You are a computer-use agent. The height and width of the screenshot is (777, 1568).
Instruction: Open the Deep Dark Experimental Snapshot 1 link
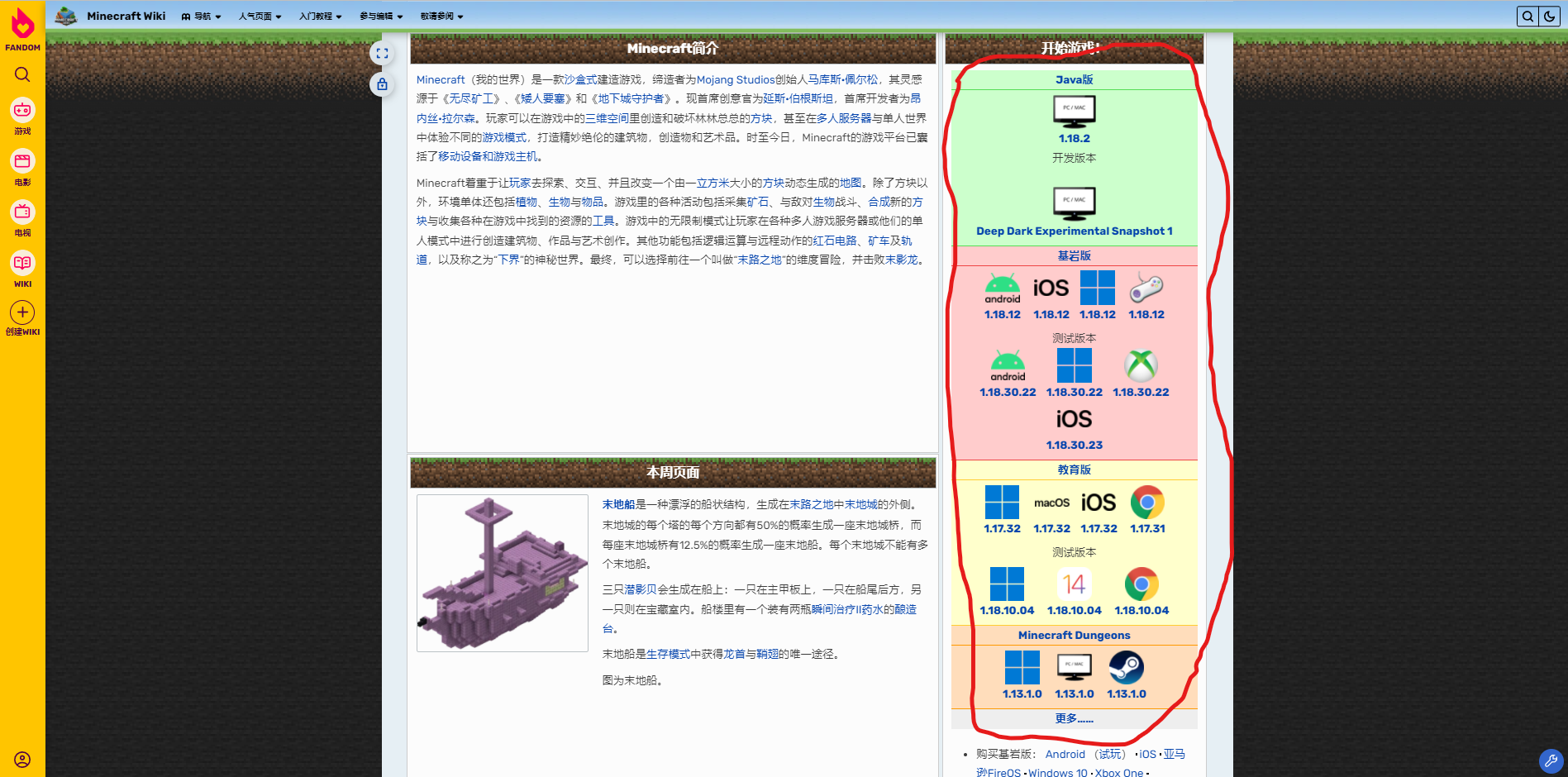pos(1074,231)
